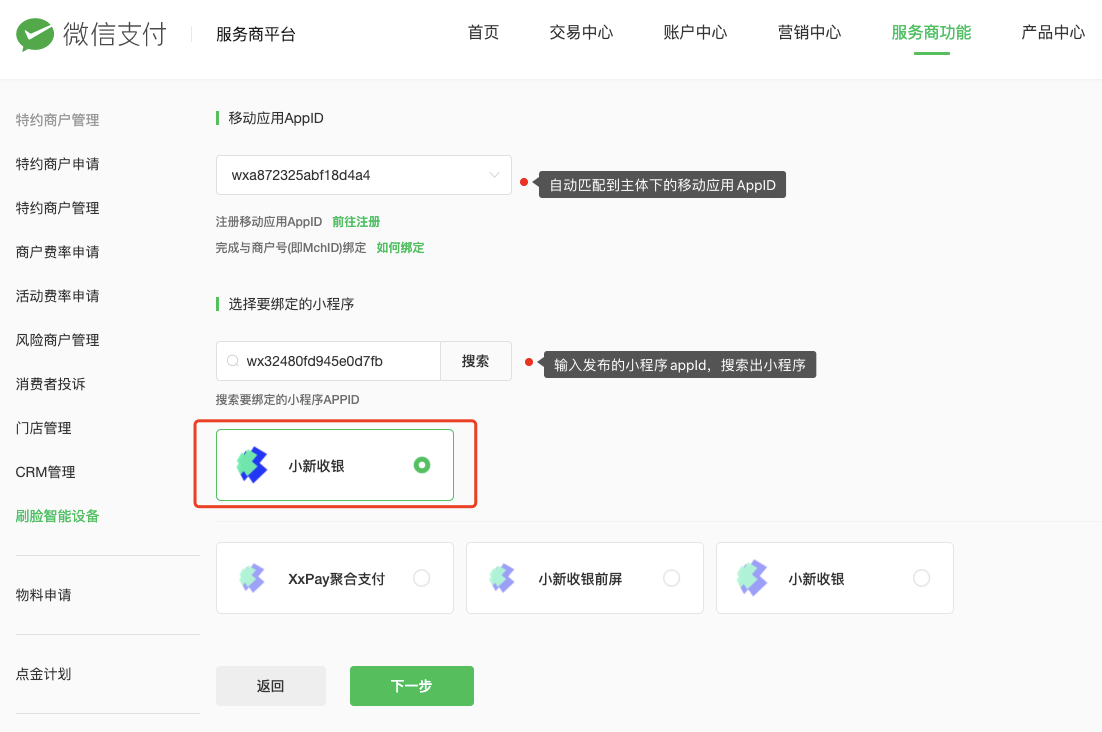The height and width of the screenshot is (732, 1102).
Task: Click the XxPay聚合支付 app icon
Action: (252, 578)
